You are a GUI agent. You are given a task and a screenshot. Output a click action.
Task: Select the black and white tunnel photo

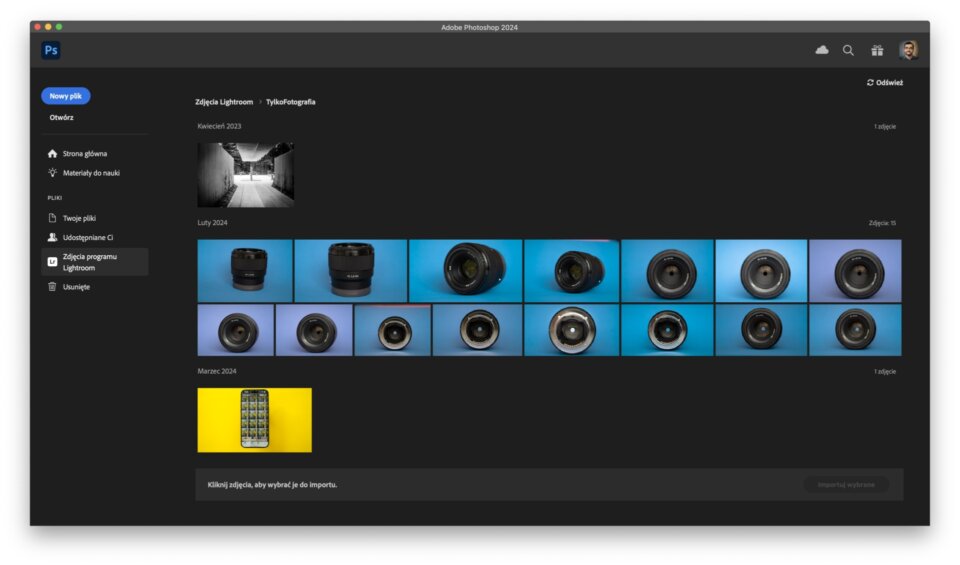[x=245, y=174]
